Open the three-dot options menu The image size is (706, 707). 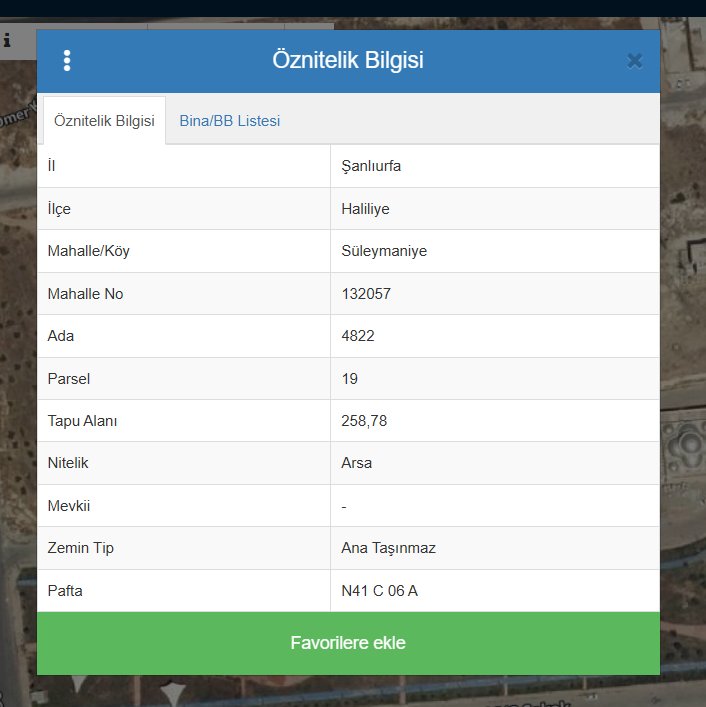point(67,61)
